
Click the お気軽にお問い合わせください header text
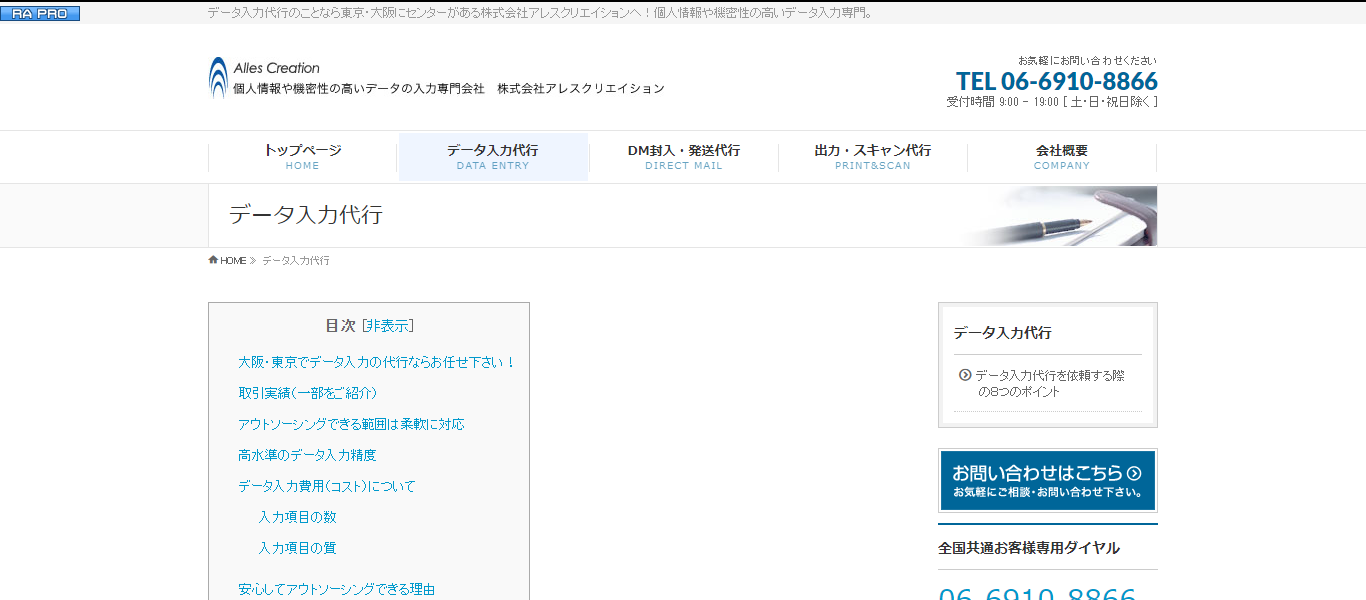(1088, 60)
